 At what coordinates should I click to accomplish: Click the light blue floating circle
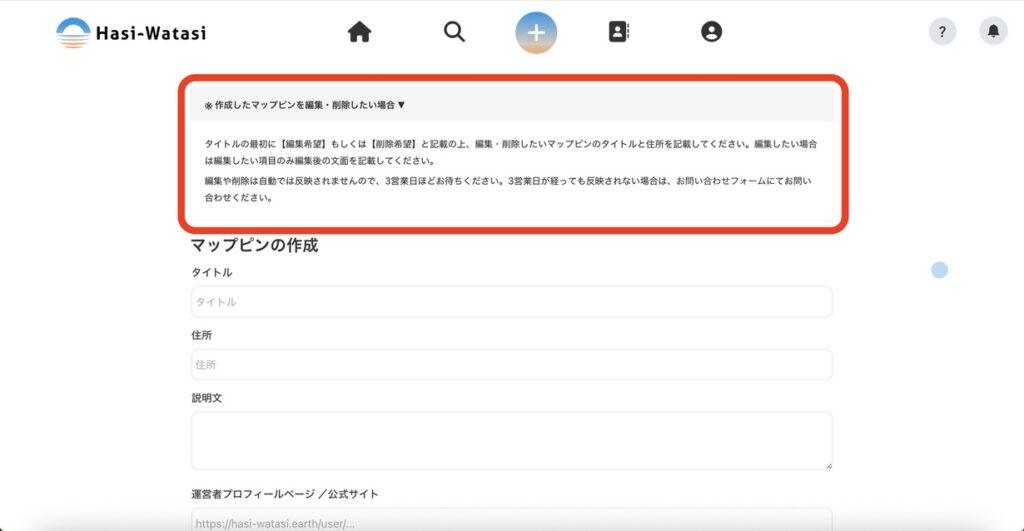[939, 269]
